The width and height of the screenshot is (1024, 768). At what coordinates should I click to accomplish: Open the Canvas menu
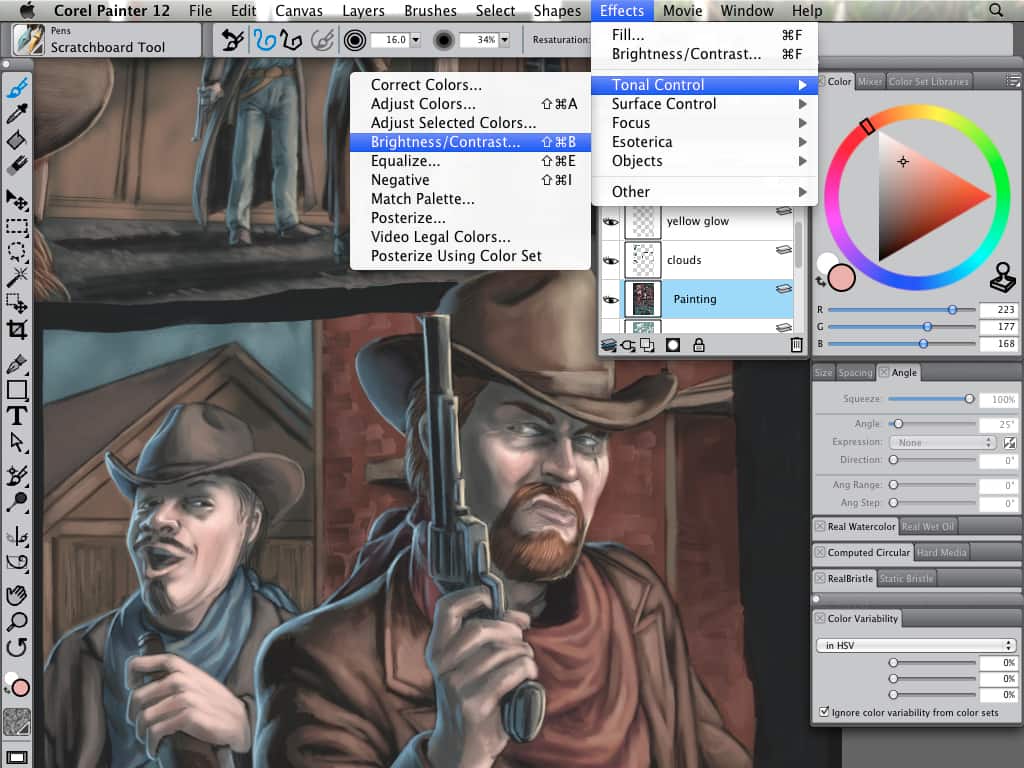[x=298, y=10]
